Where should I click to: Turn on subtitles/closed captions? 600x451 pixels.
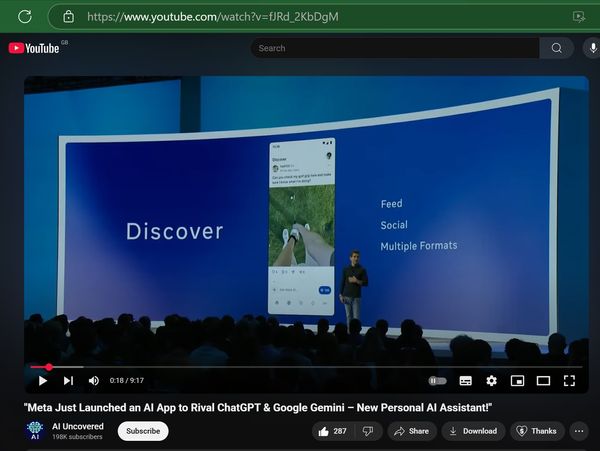(465, 381)
